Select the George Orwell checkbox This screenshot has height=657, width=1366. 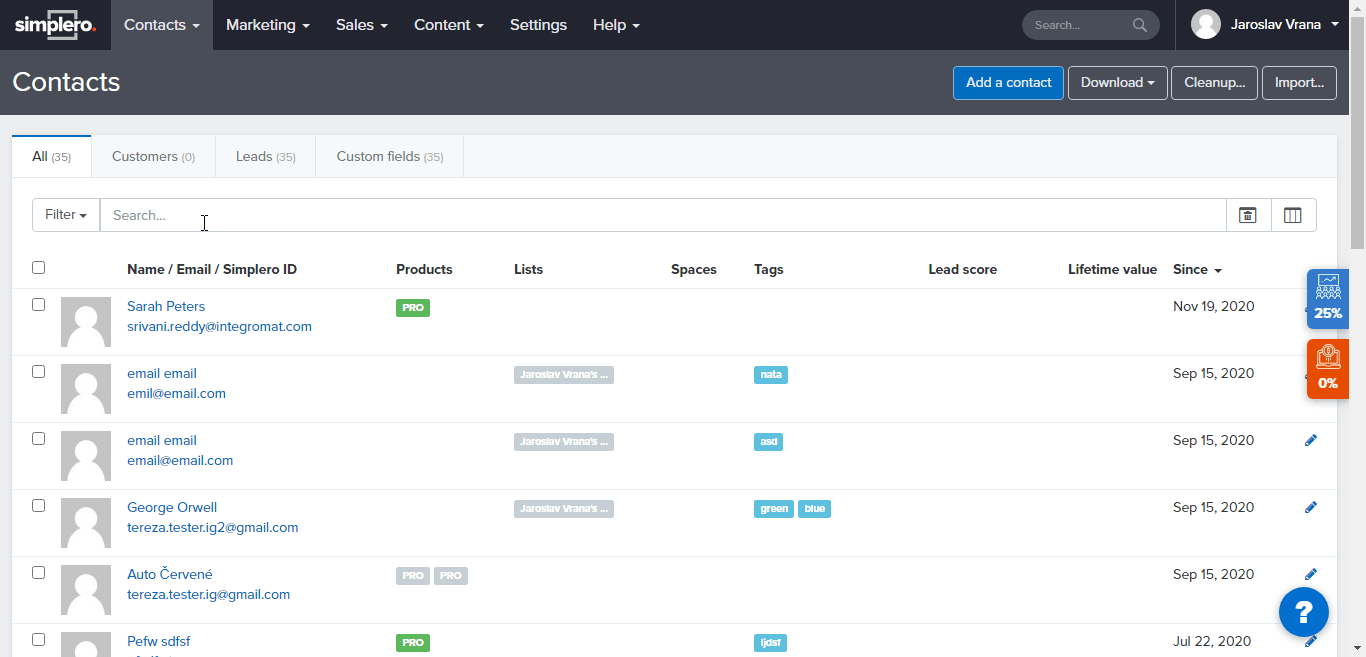pos(38,505)
